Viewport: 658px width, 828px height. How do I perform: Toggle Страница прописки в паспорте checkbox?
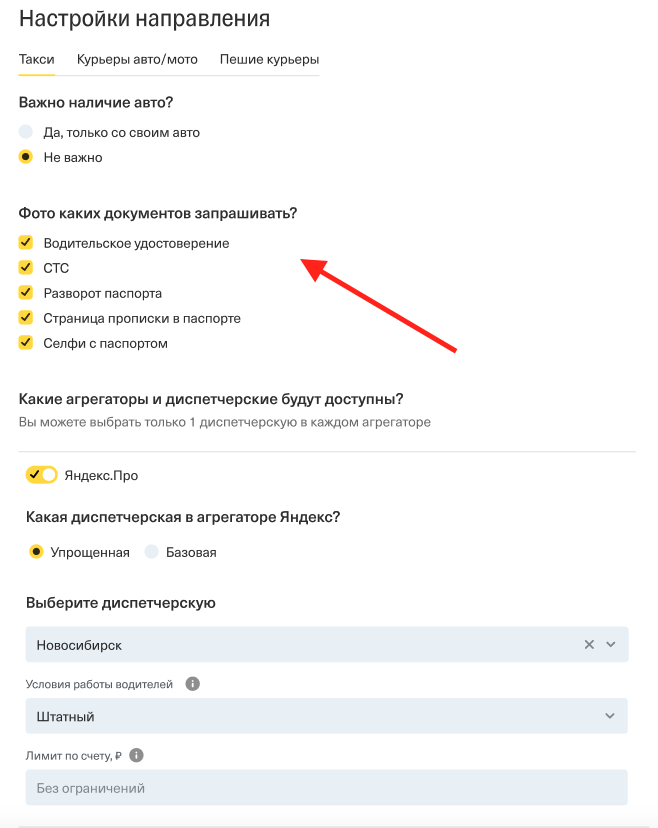point(26,318)
